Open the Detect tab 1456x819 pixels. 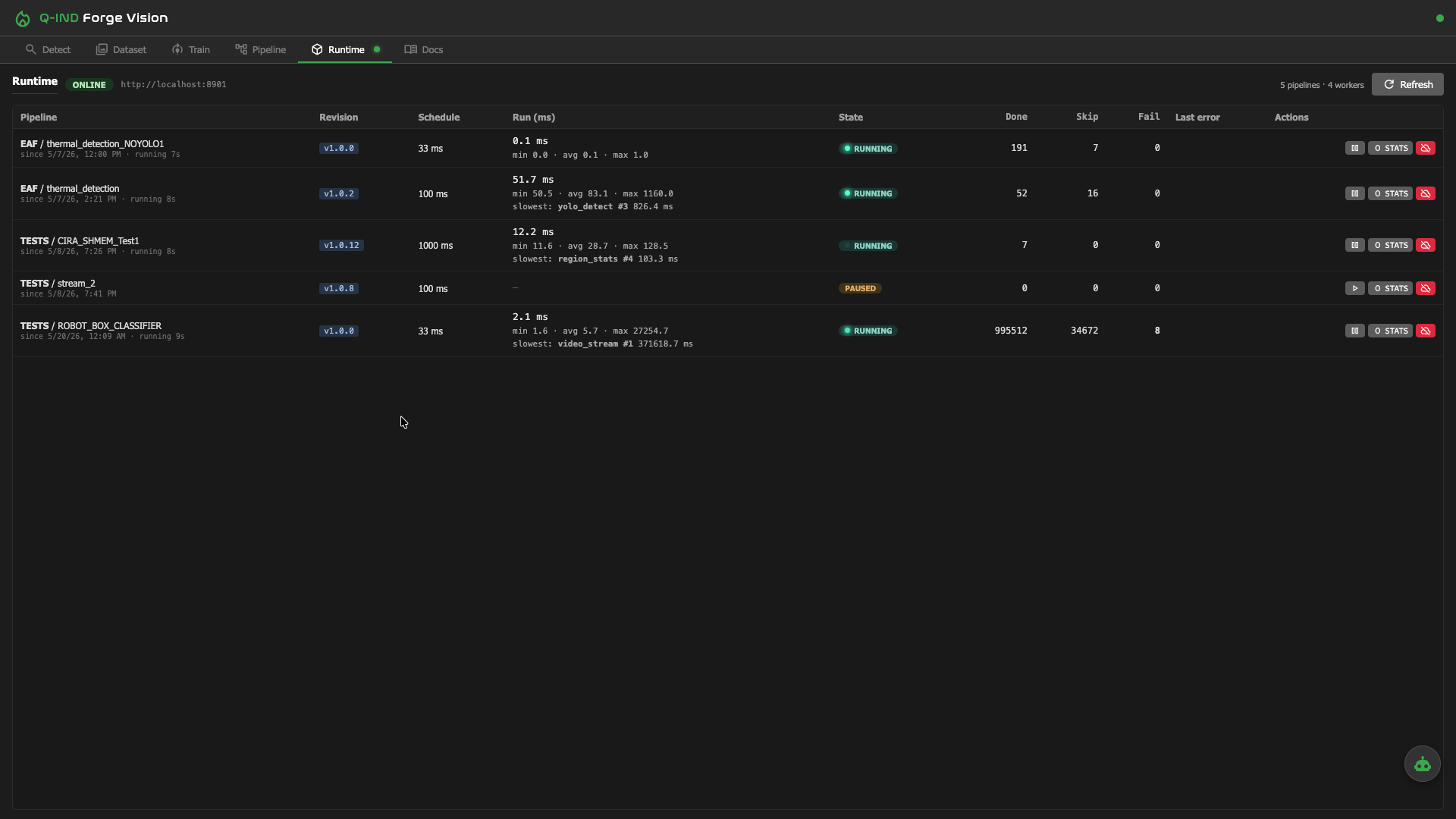[x=48, y=49]
